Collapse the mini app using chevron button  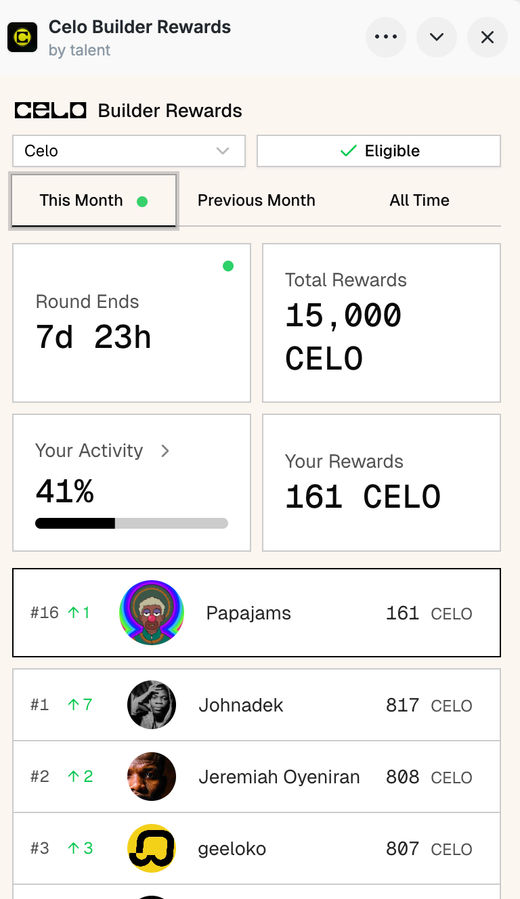[x=437, y=37]
